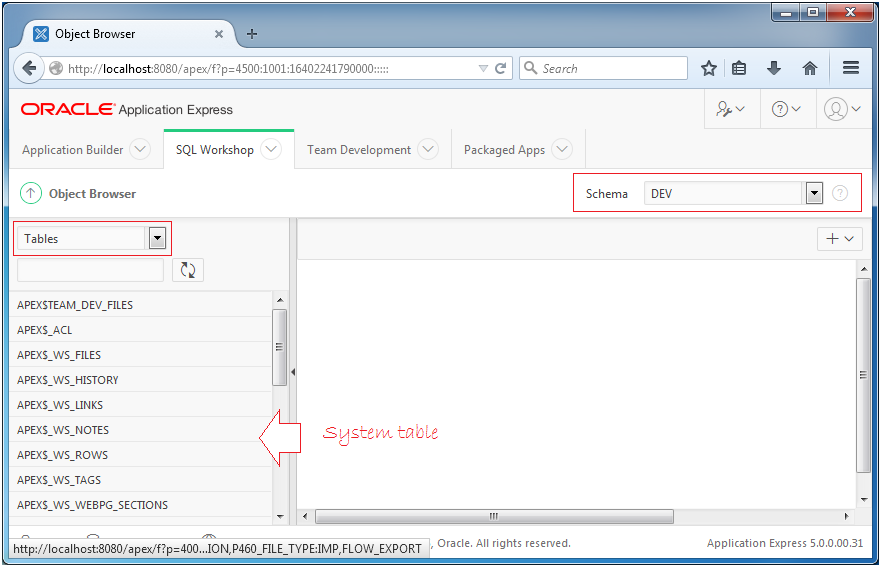
Task: Open the Packaged Apps tab
Action: click(x=504, y=150)
